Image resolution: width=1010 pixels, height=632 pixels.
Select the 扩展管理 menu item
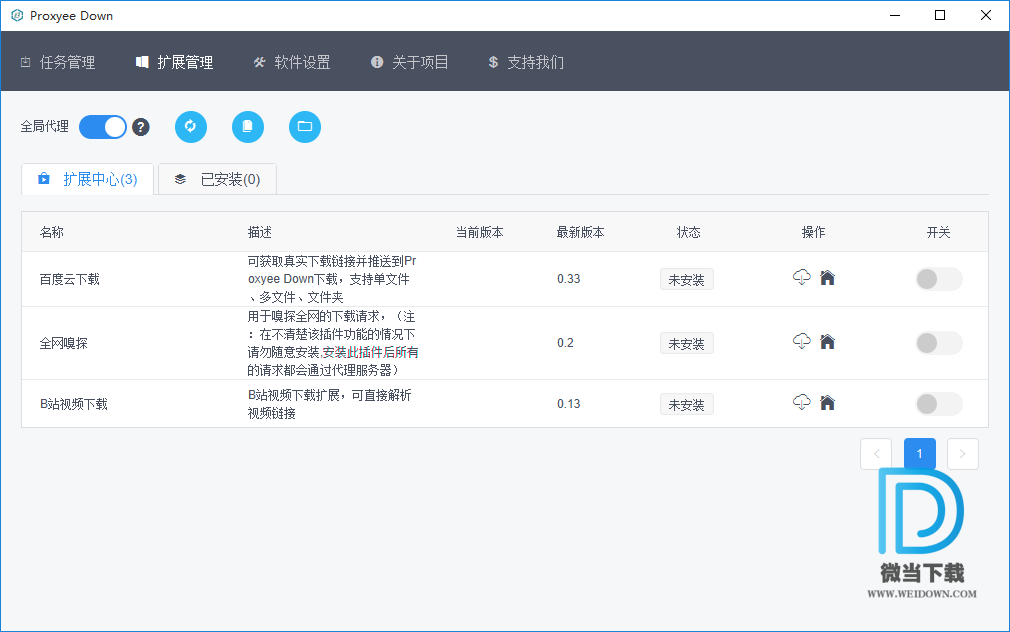click(175, 62)
